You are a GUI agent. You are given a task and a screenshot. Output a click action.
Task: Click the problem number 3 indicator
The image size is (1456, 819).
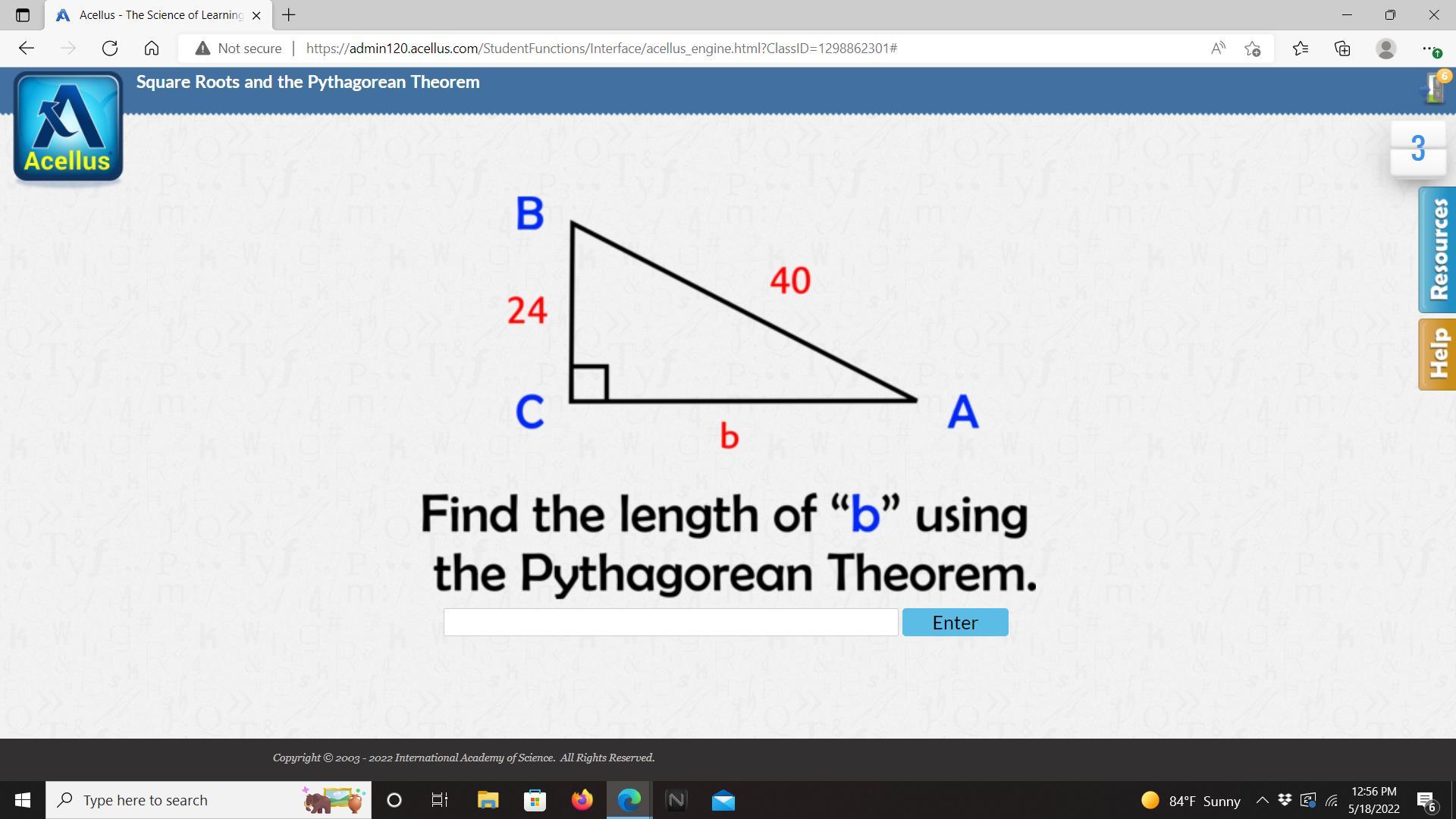pyautogui.click(x=1417, y=149)
